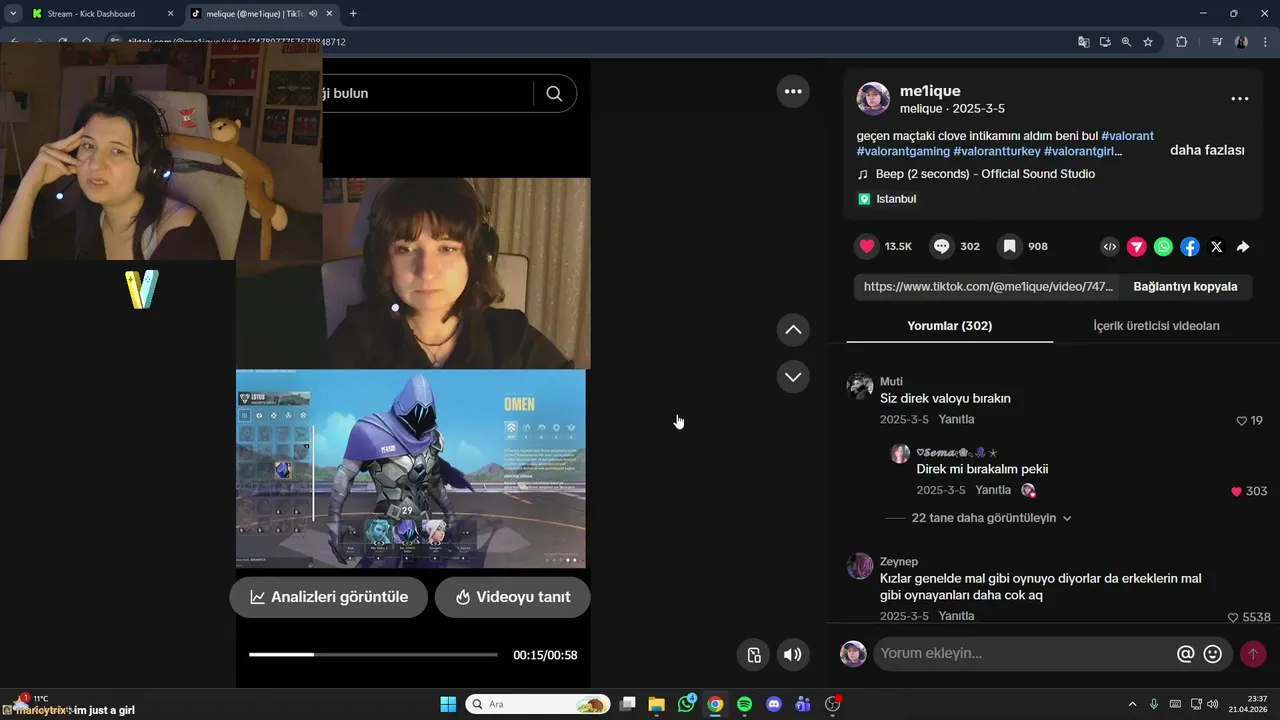Open Chrome extensions puzzle icon
Screen dimensions: 1280x720
pyautogui.click(x=1182, y=42)
